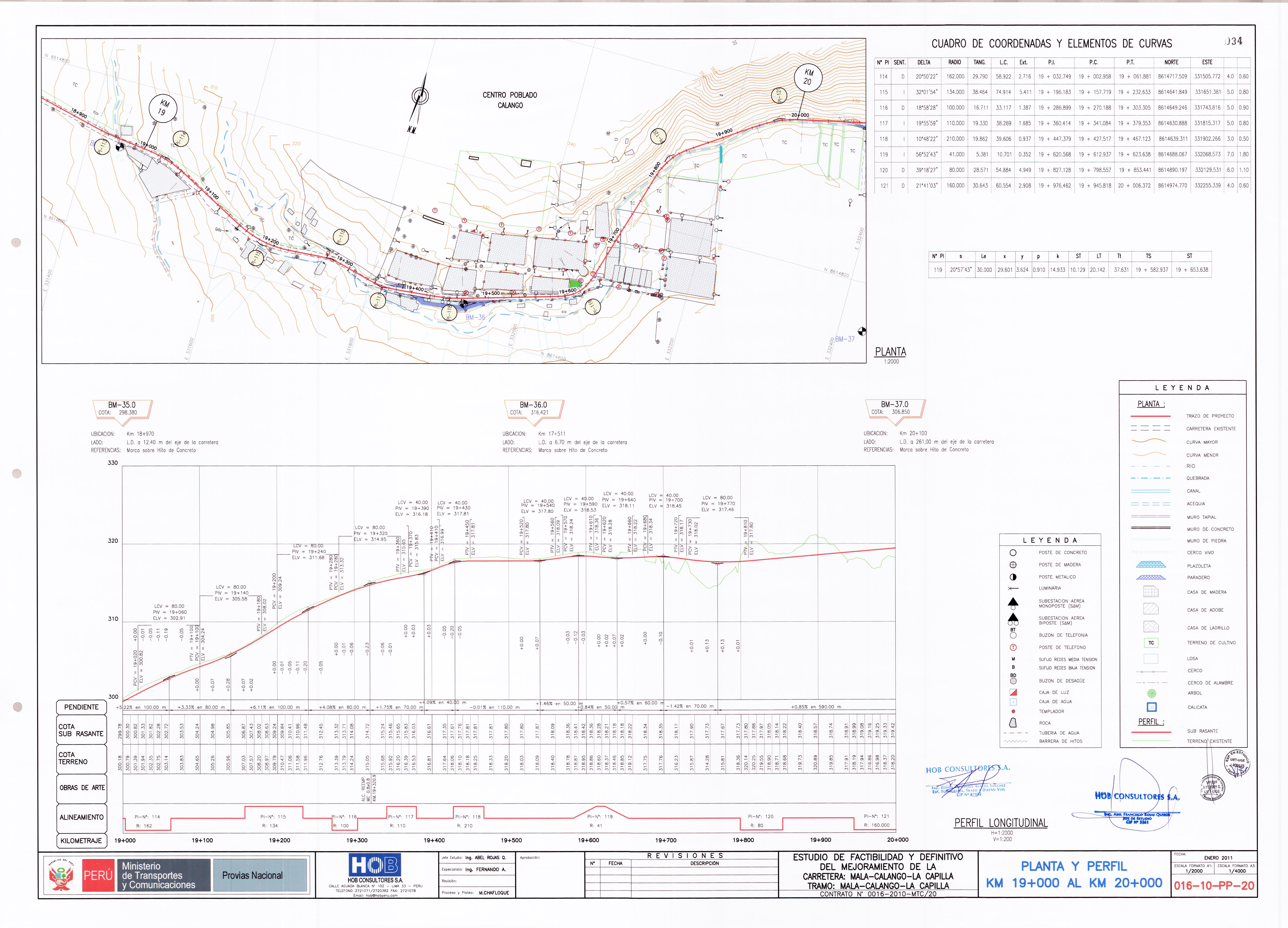The width and height of the screenshot is (1288, 928).
Task: Click the RADIO column header
Action: 955,62
